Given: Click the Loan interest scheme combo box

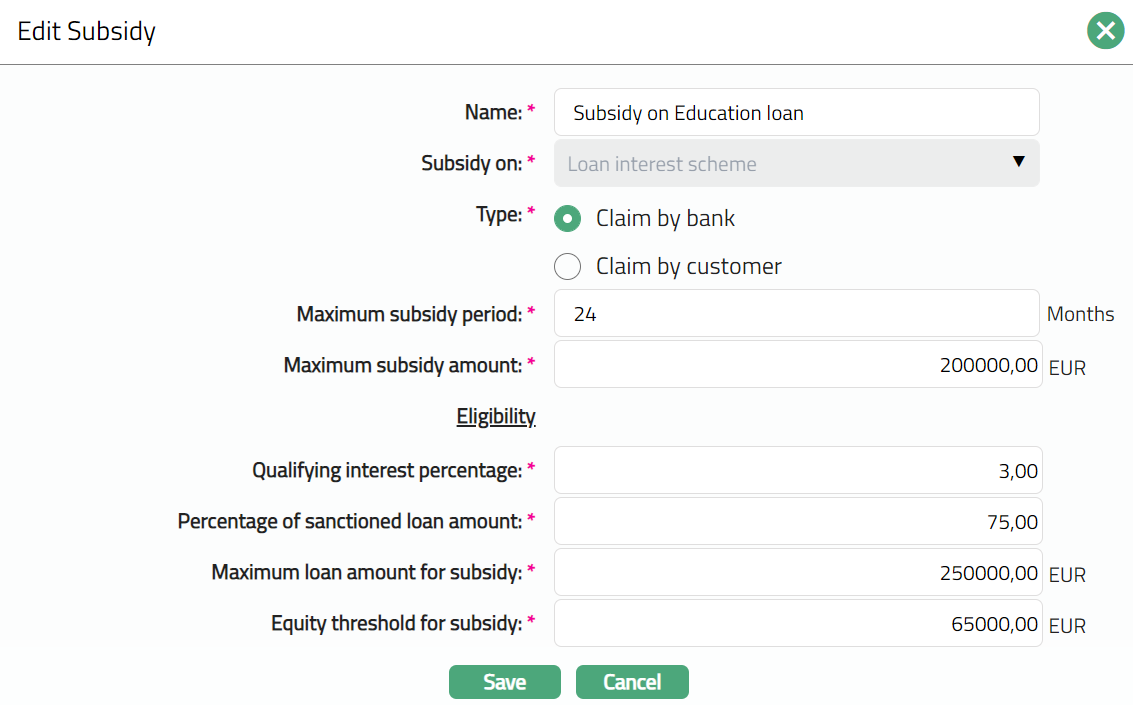Looking at the screenshot, I should pyautogui.click(x=780, y=164).
